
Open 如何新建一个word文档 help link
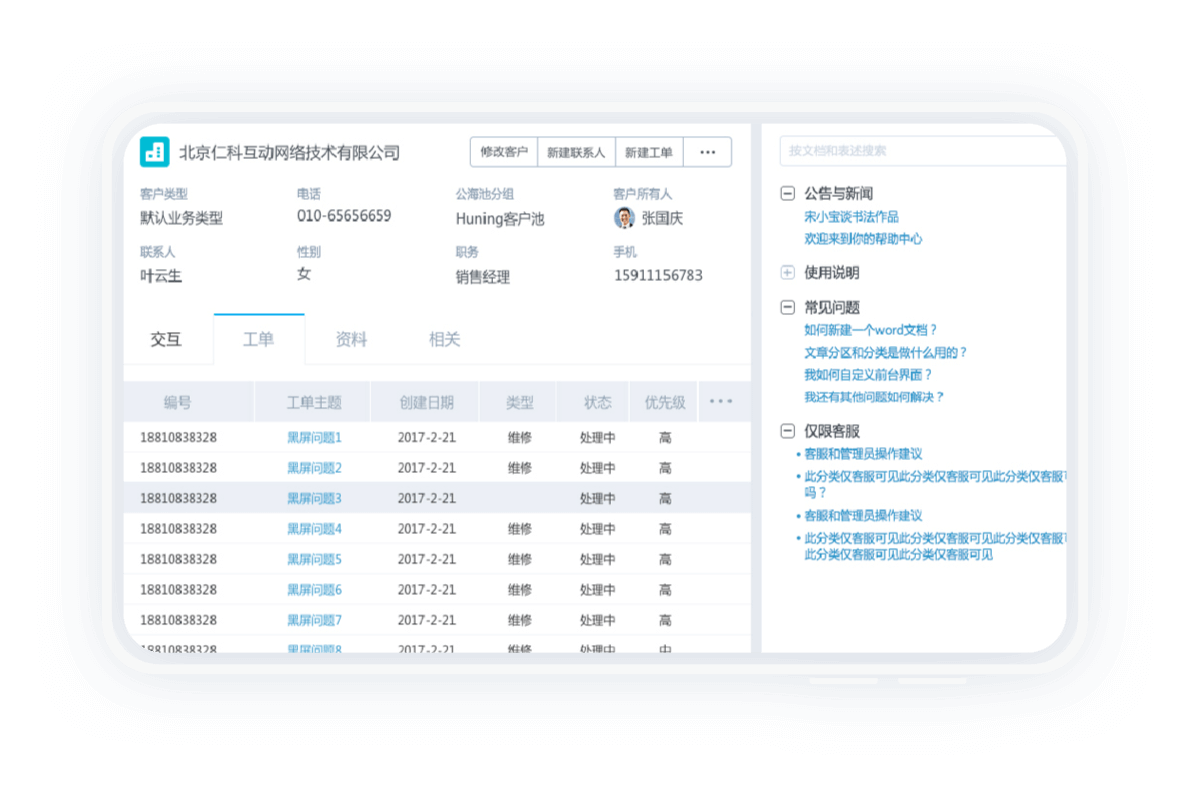[870, 330]
